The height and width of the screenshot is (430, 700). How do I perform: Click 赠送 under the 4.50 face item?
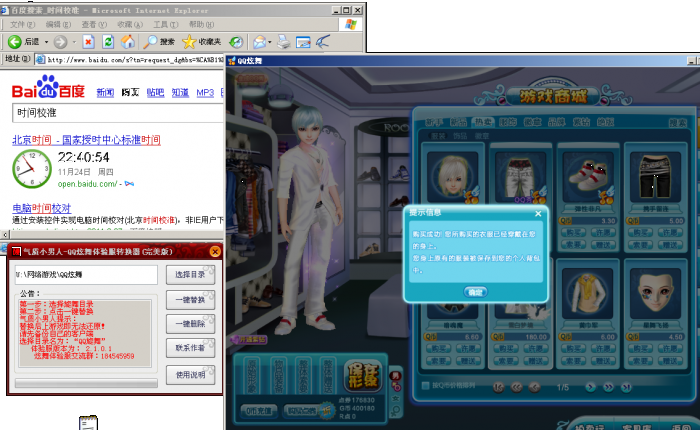tap(671, 360)
